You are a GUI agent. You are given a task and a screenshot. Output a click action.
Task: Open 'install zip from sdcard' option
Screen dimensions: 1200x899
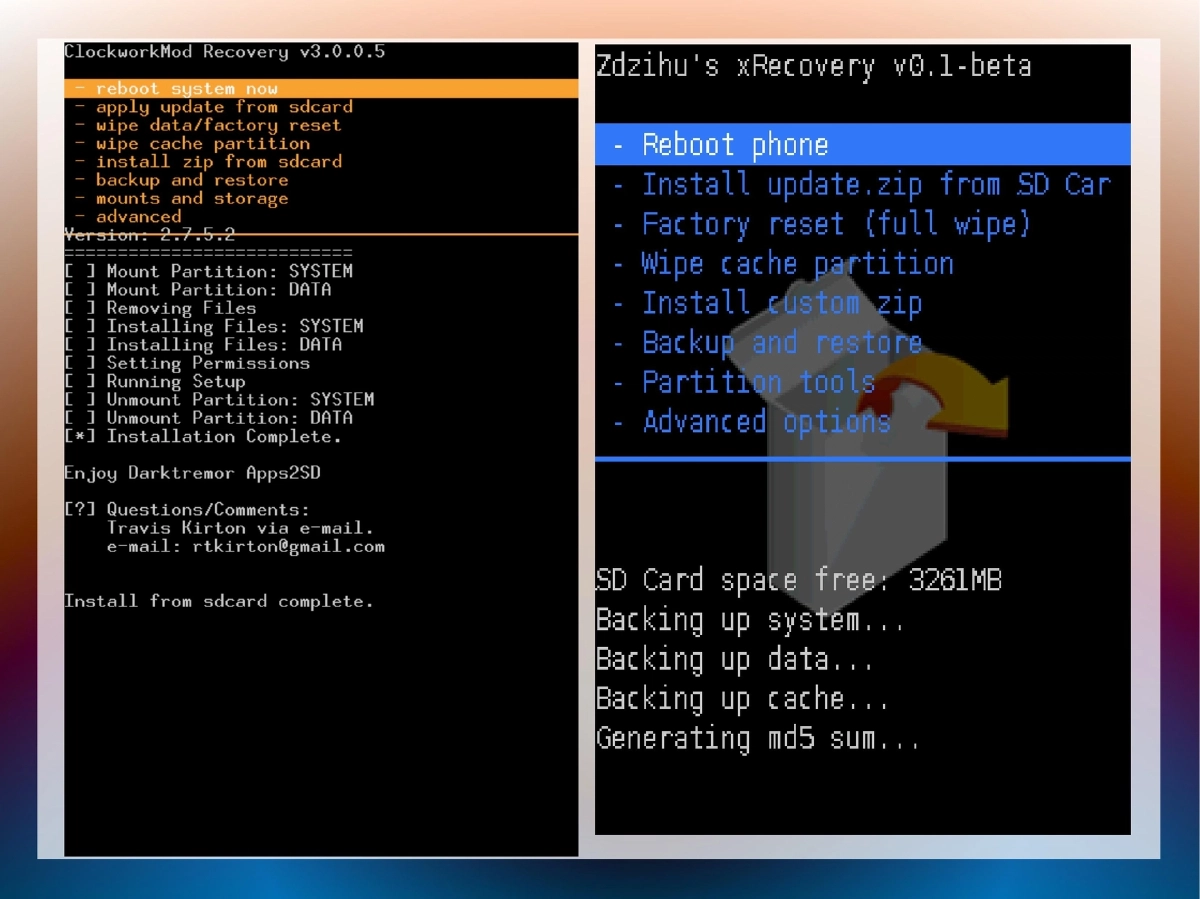[218, 162]
